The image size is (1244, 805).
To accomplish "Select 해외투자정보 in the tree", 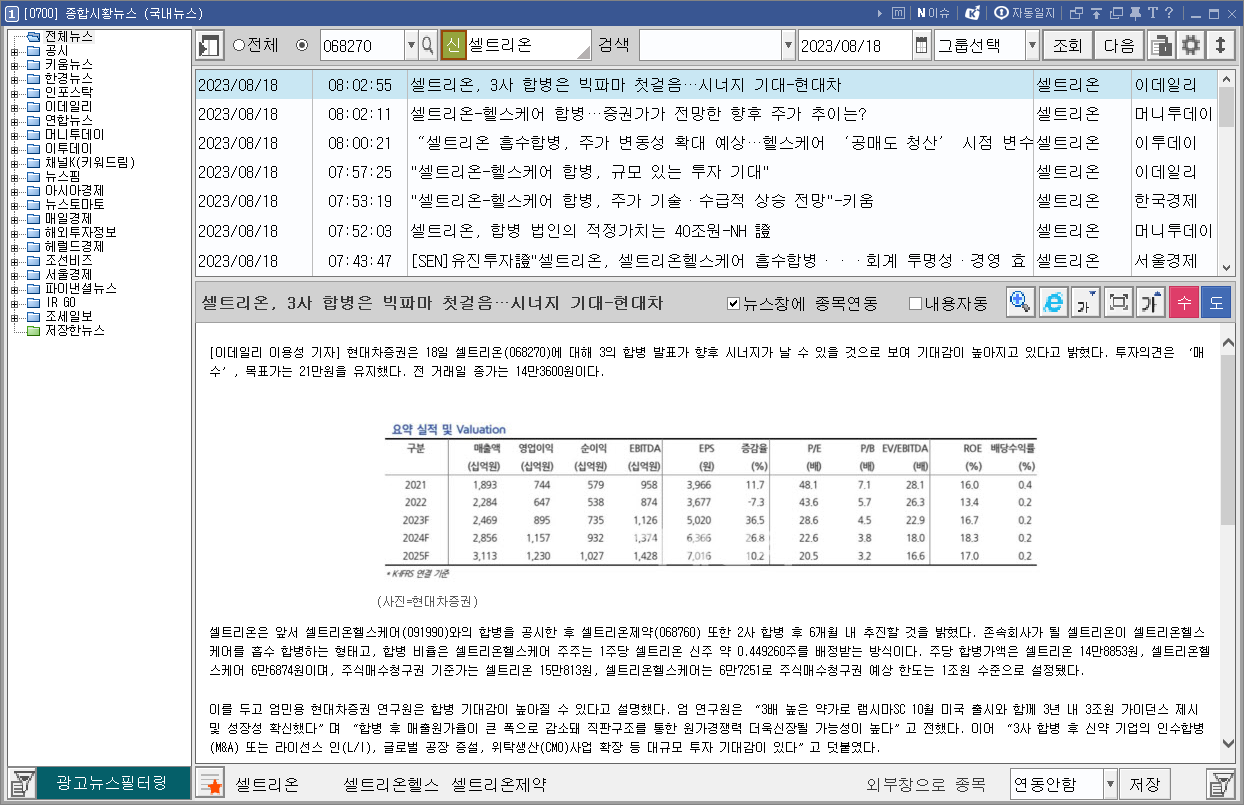I will tap(81, 232).
